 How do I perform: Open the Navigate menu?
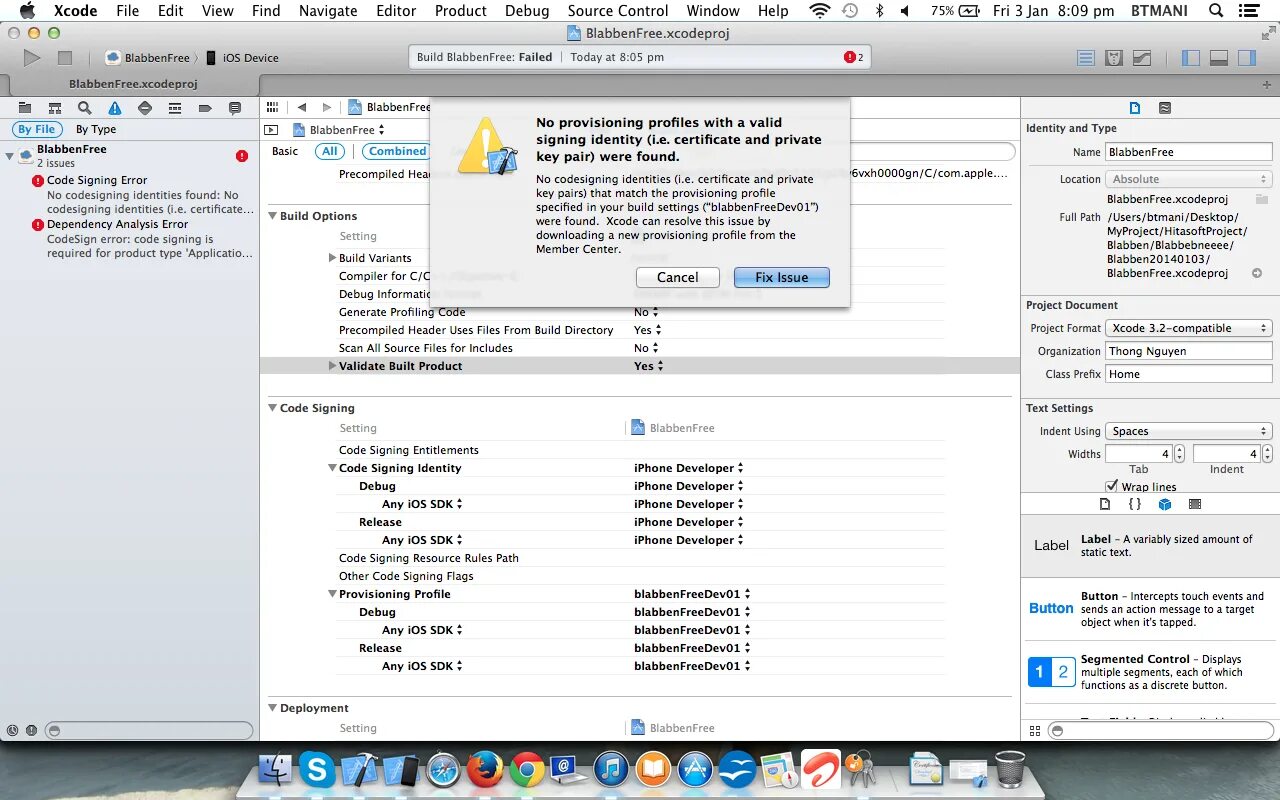(x=328, y=11)
